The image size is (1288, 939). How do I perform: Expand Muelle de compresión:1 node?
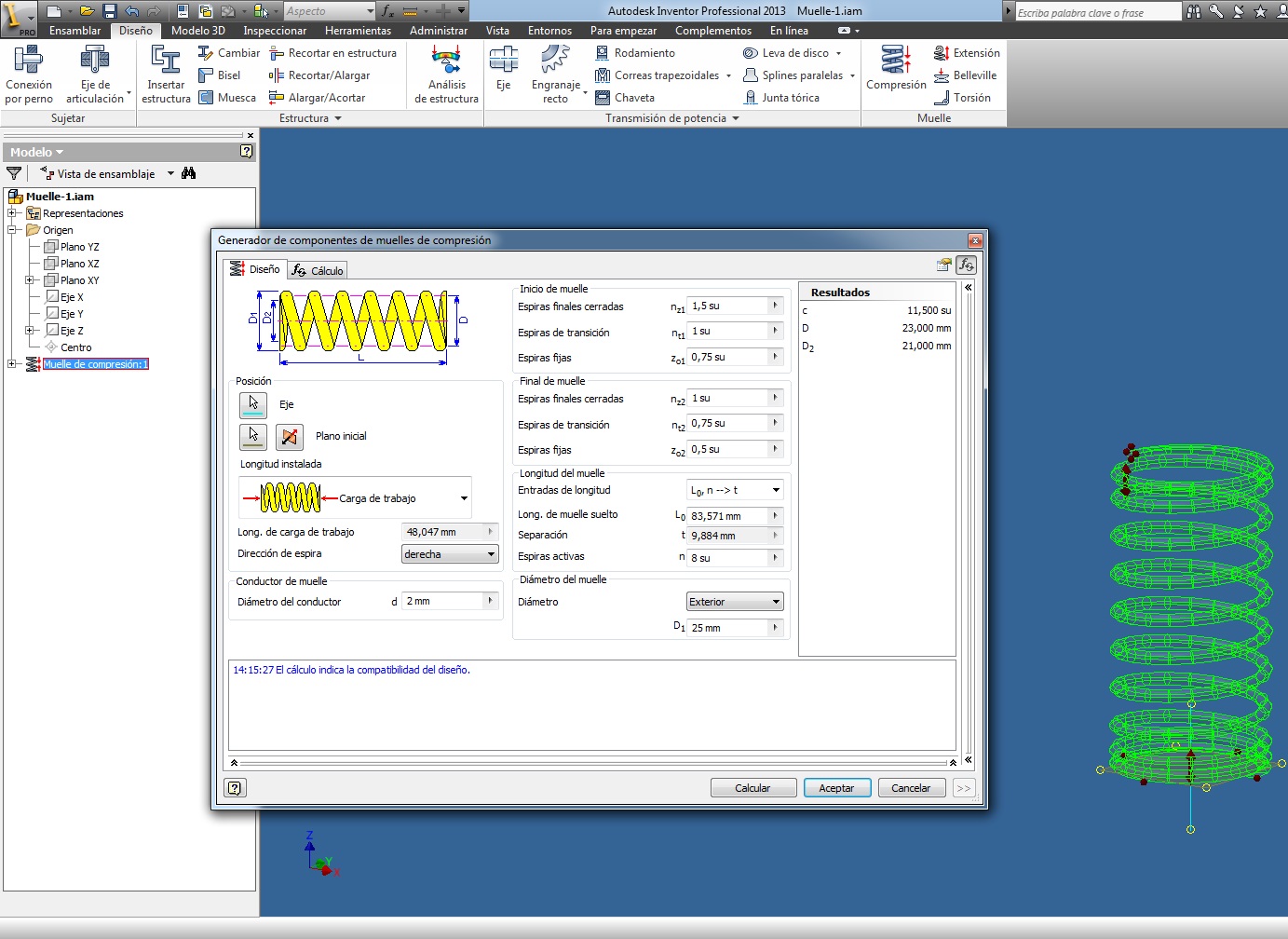pyautogui.click(x=12, y=364)
